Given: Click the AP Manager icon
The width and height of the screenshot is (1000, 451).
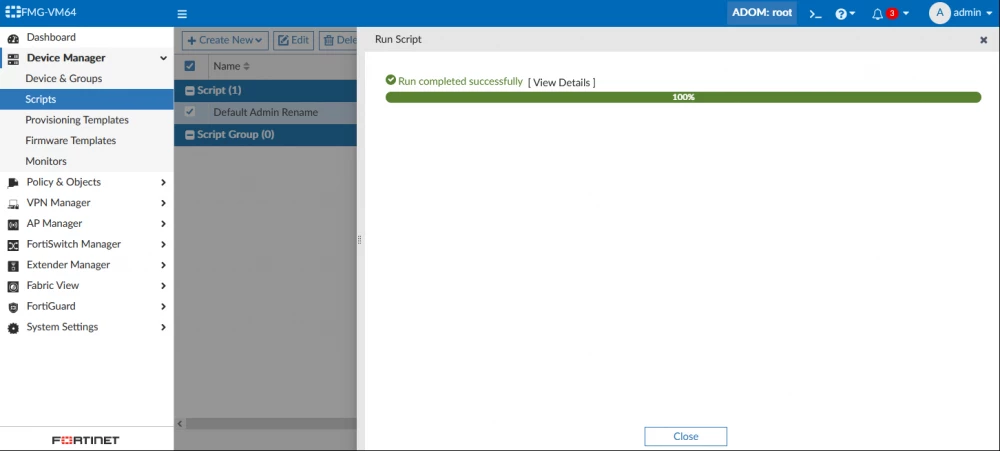Looking at the screenshot, I should pos(13,225).
